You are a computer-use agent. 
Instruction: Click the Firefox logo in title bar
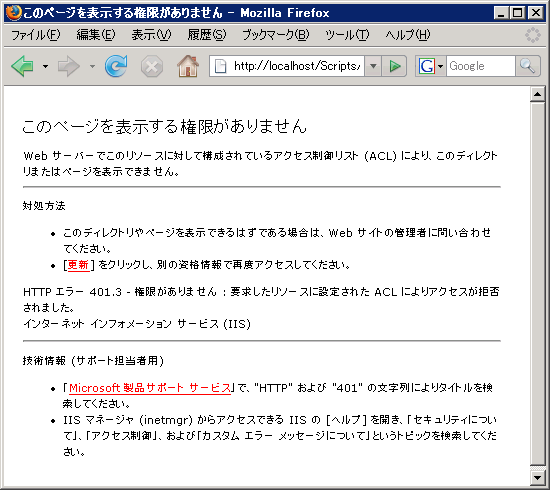tap(13, 13)
